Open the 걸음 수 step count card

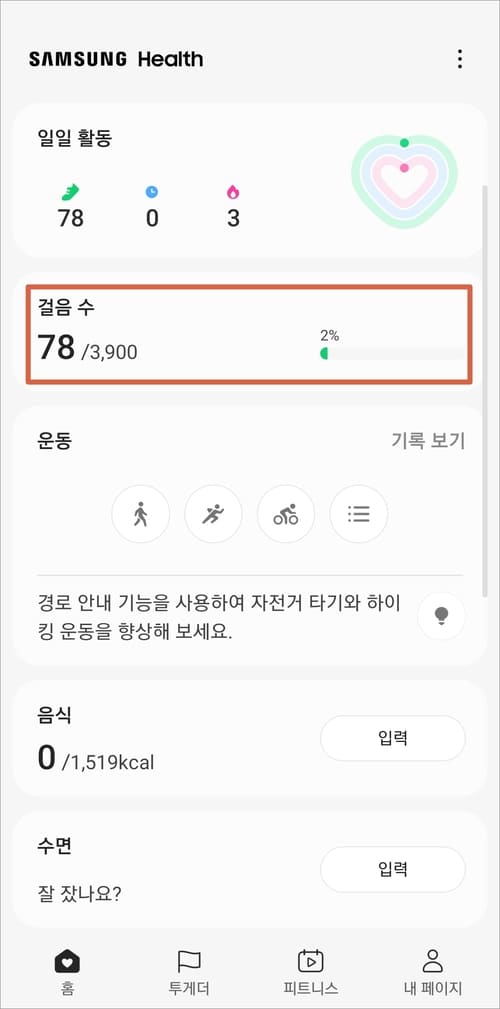pos(249,335)
